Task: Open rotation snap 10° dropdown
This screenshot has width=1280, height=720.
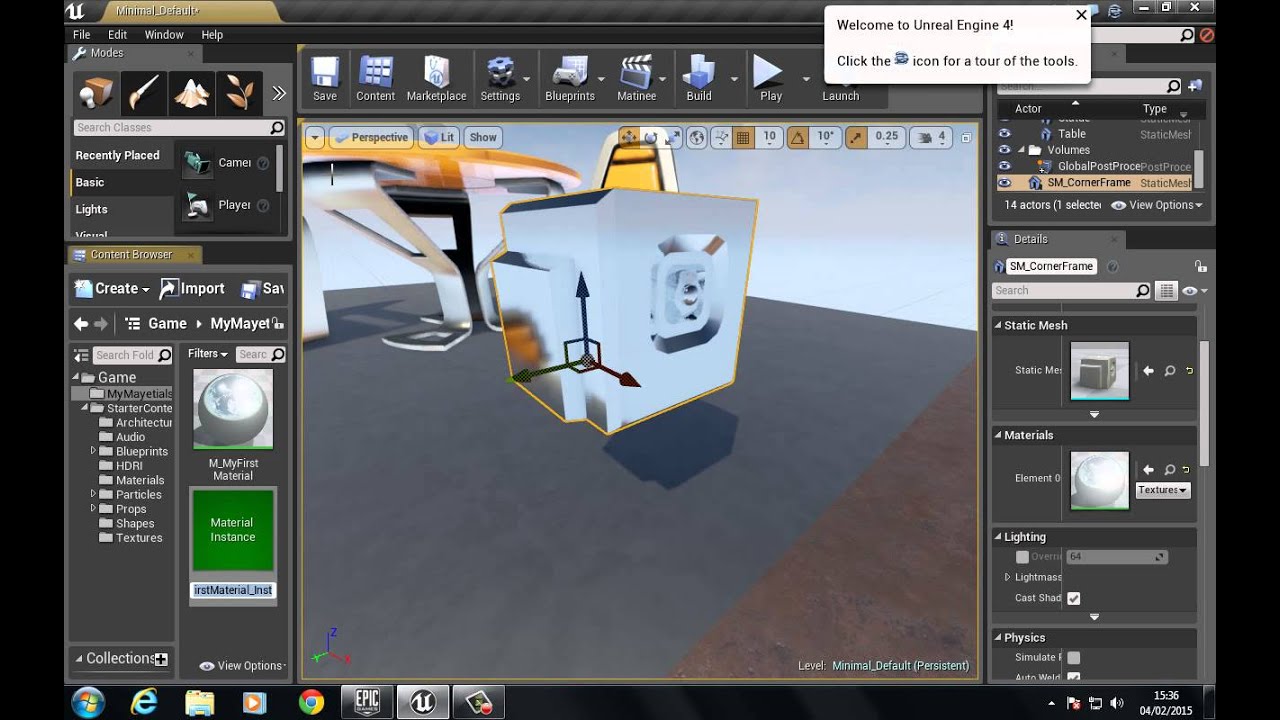Action: (x=826, y=137)
